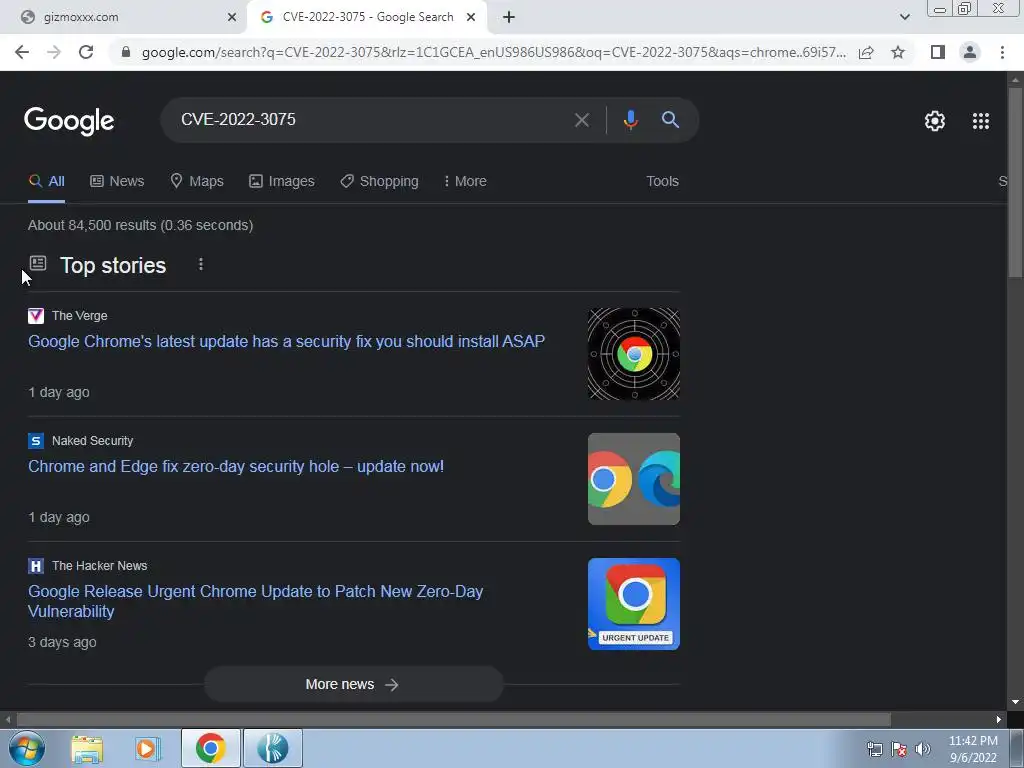Close the CVE-2022-3075 Google Search tab
The image size is (1024, 768).
click(x=471, y=18)
